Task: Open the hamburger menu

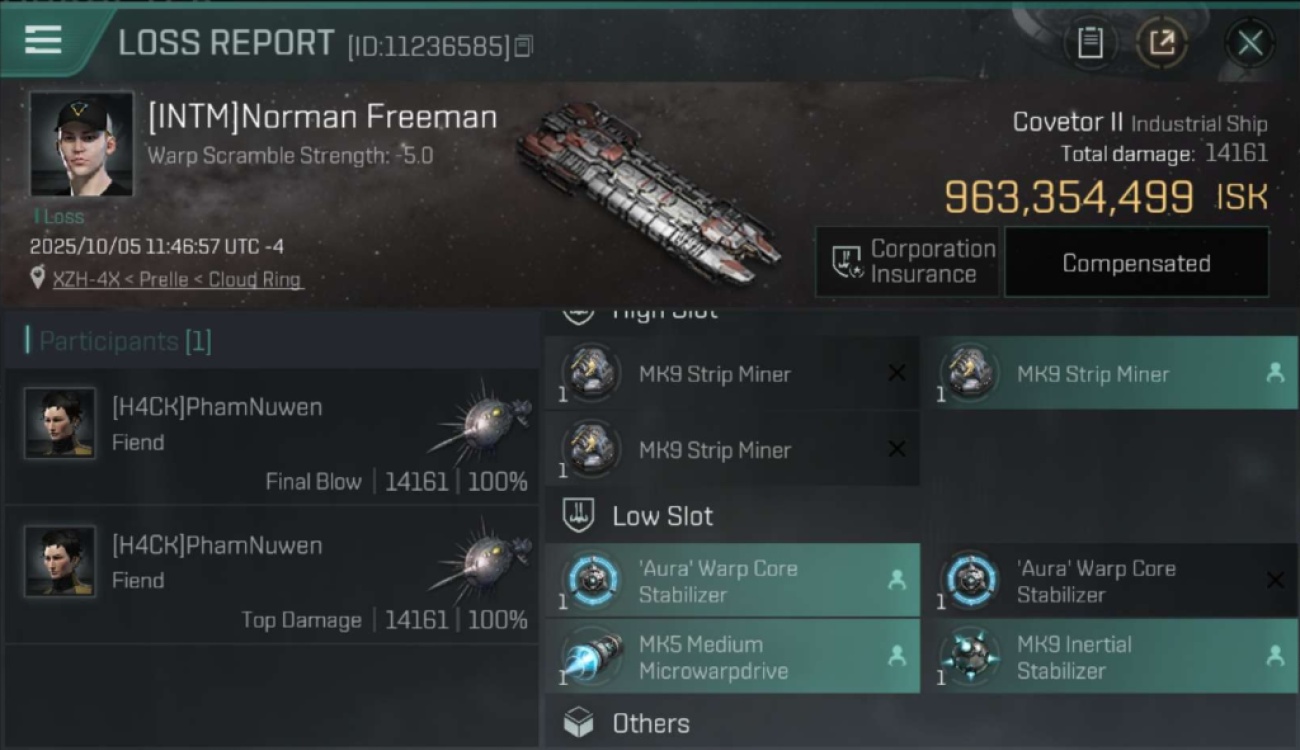Action: pos(44,40)
